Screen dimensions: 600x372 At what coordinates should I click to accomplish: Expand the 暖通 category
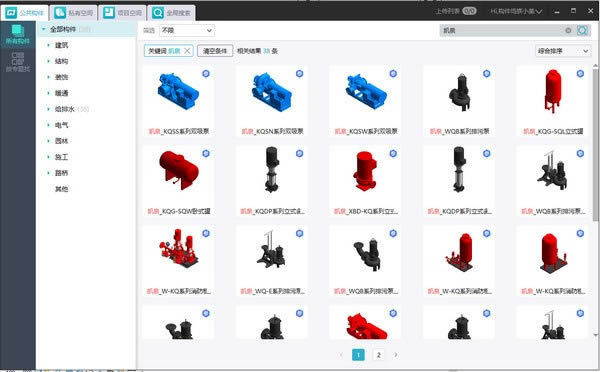tap(49, 93)
